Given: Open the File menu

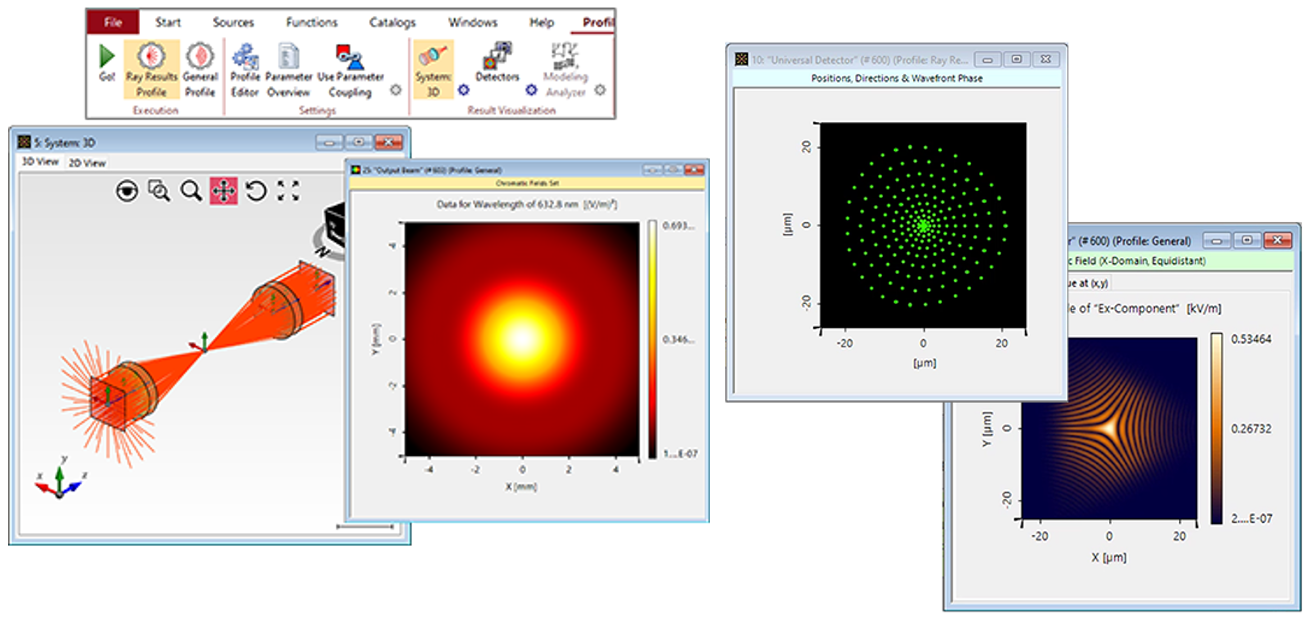Looking at the screenshot, I should pos(113,22).
